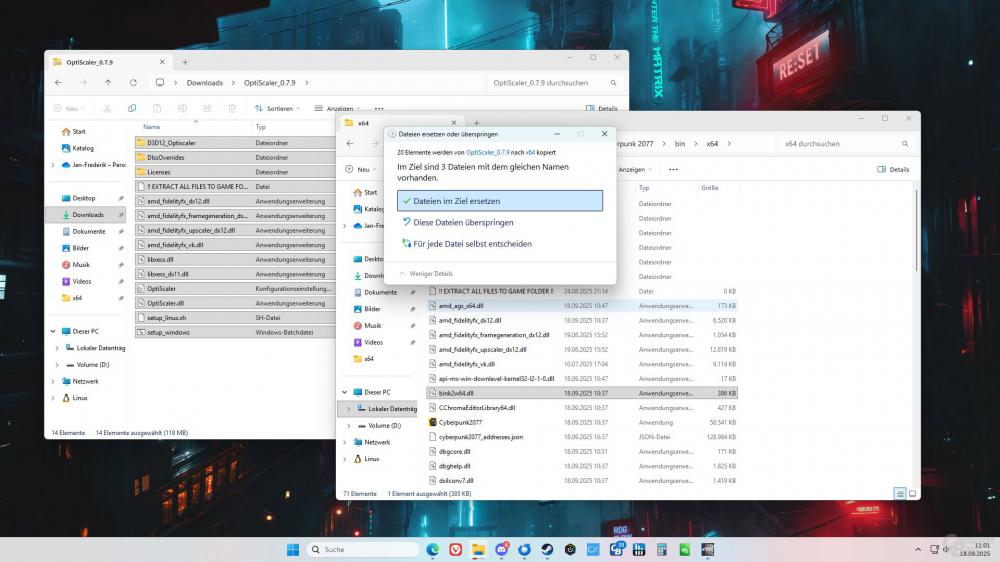Screen dimensions: 1000x562
Task: Open the Details pane in x64 window
Action: (894, 170)
